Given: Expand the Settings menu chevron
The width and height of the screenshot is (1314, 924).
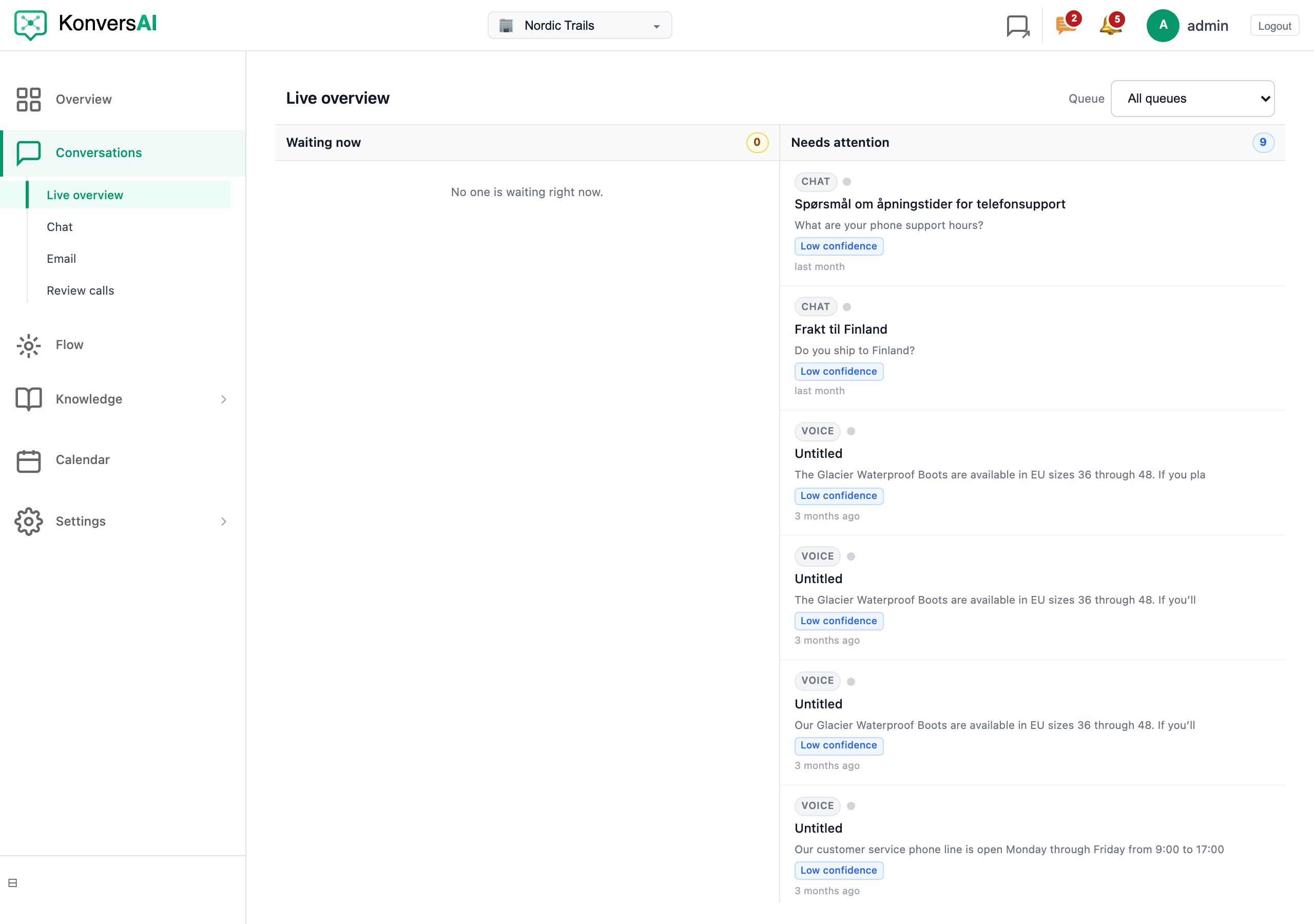Looking at the screenshot, I should 224,522.
